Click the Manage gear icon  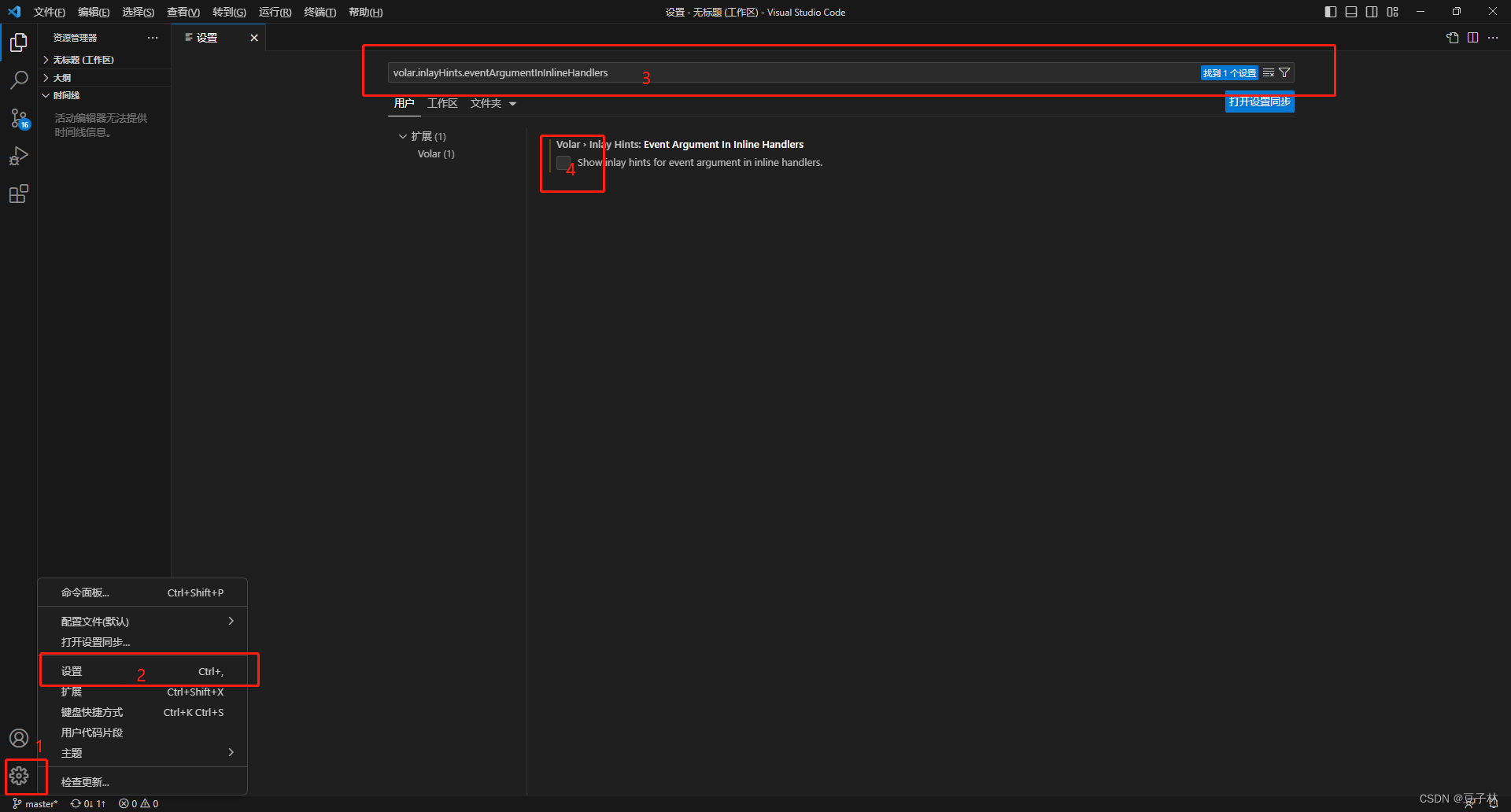19,776
